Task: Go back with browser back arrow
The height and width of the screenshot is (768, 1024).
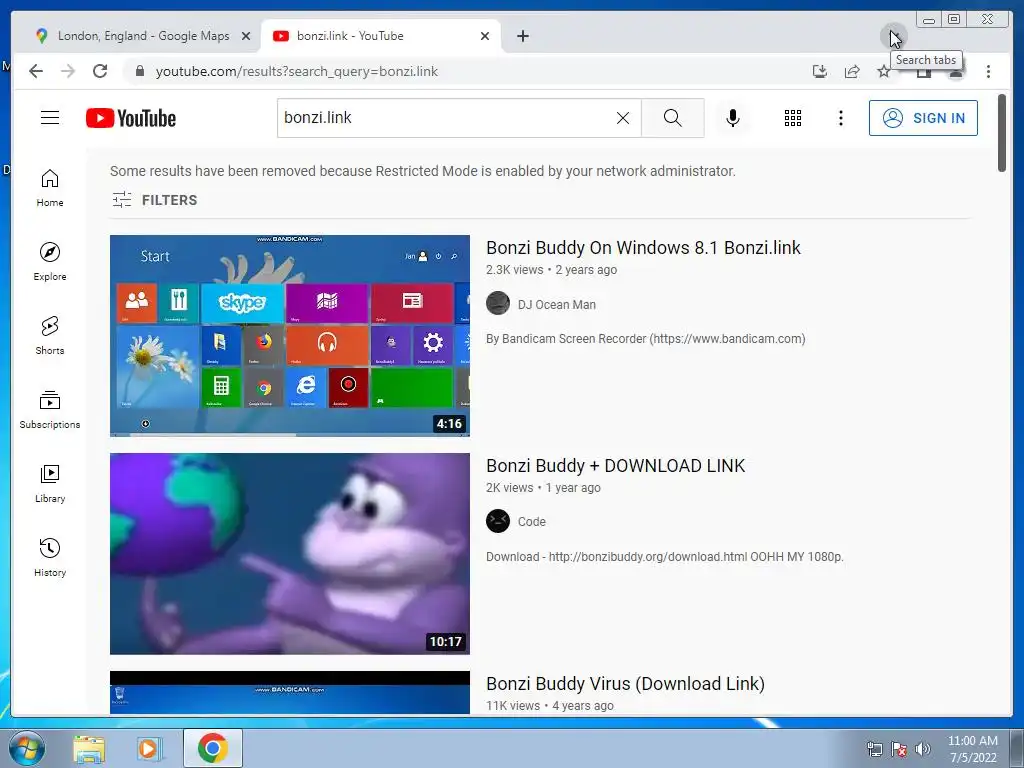Action: pyautogui.click(x=36, y=71)
